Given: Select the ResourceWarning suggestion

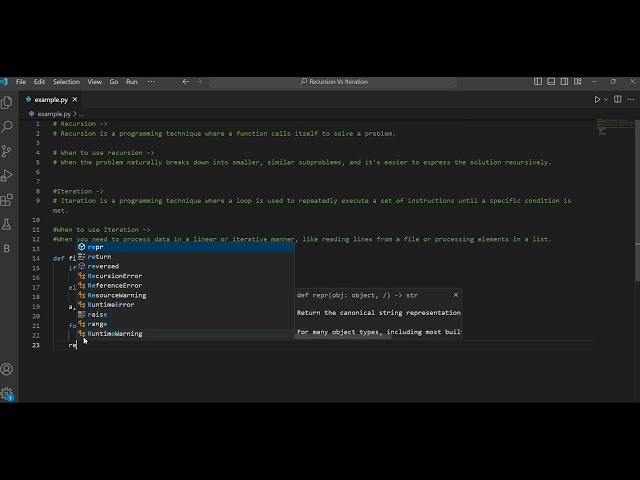Looking at the screenshot, I should pyautogui.click(x=186, y=295).
